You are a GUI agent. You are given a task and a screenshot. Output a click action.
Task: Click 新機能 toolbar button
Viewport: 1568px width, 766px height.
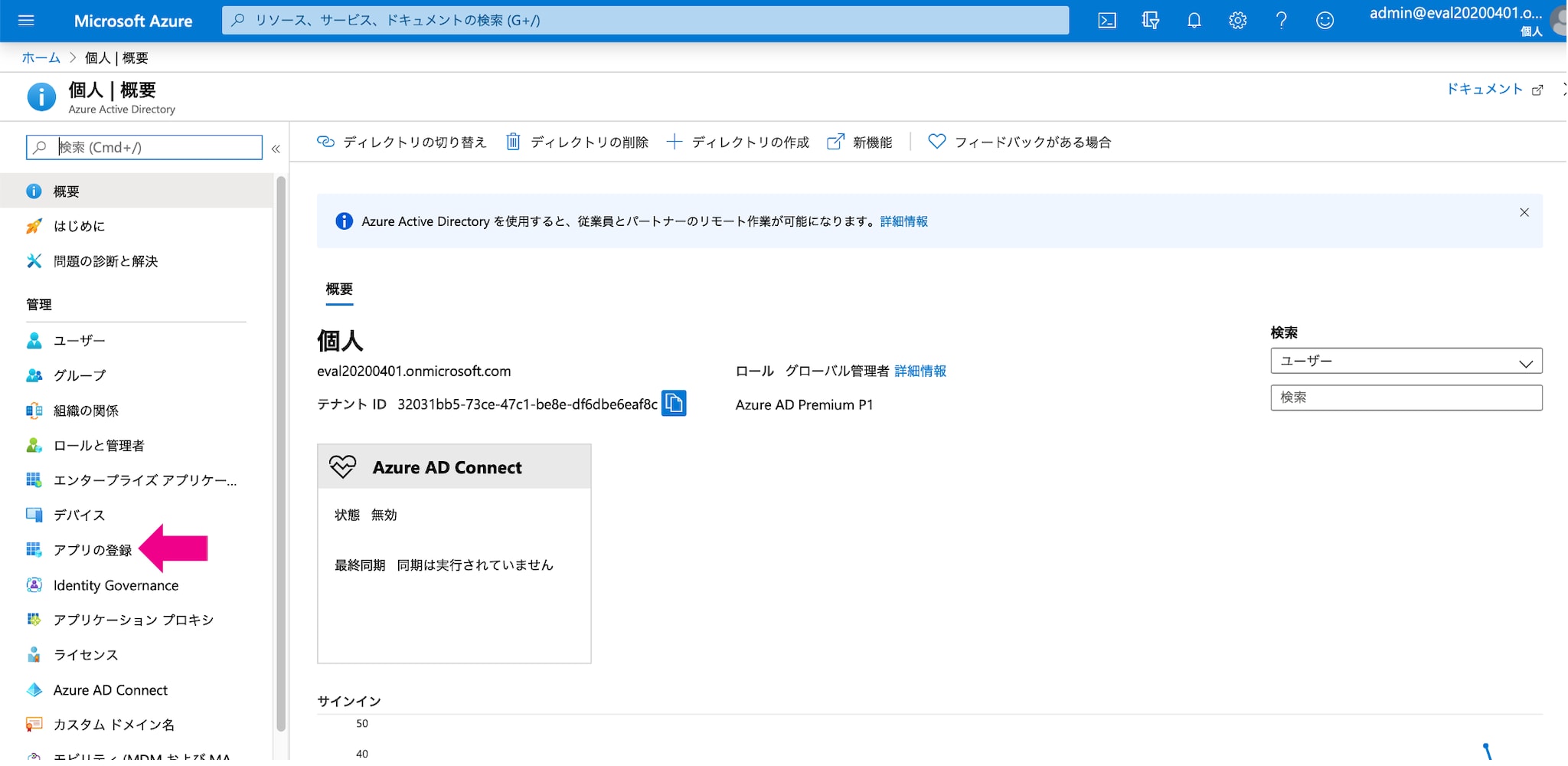(x=860, y=142)
